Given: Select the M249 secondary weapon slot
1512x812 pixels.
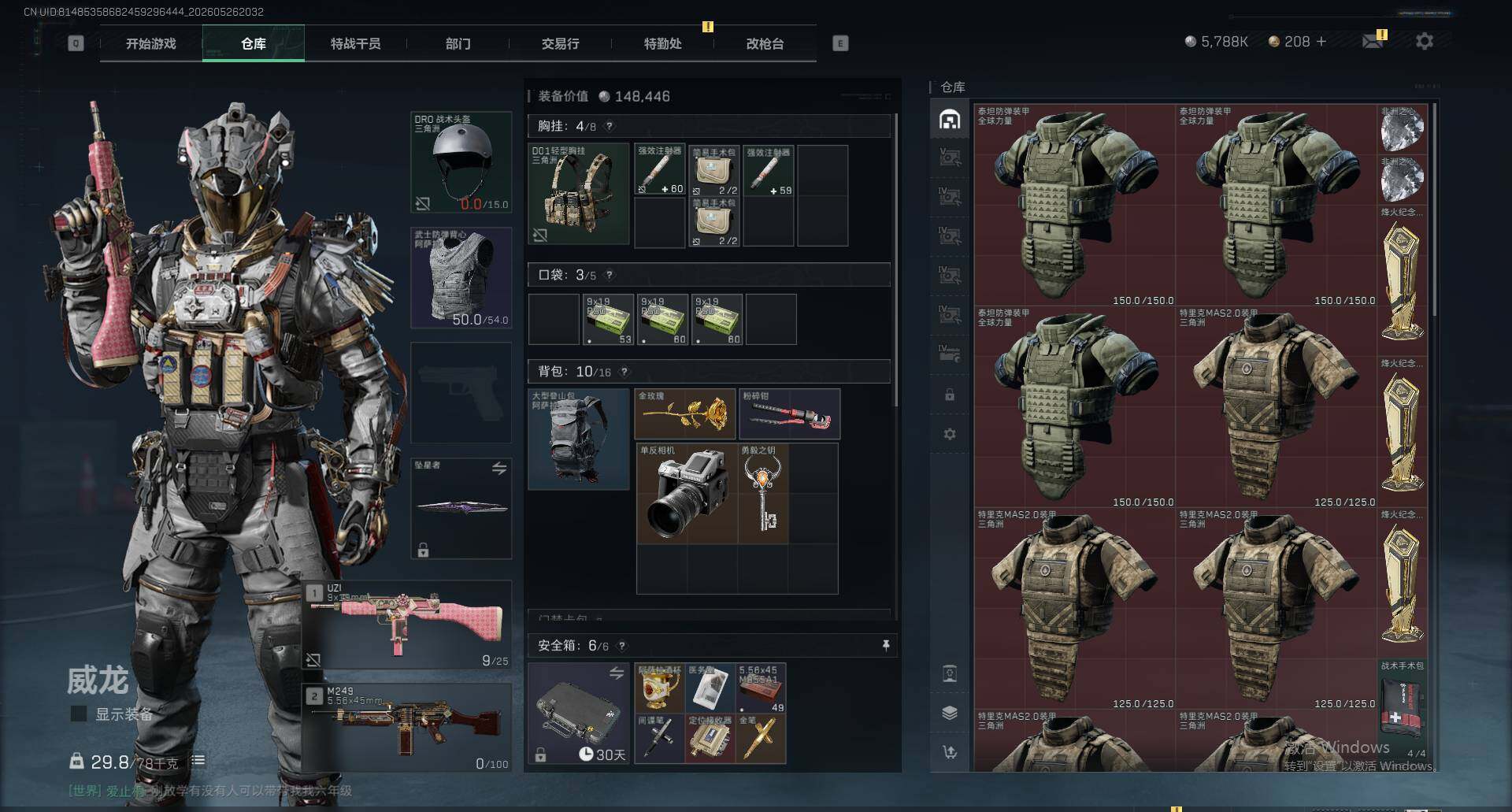Looking at the screenshot, I should click(x=407, y=727).
